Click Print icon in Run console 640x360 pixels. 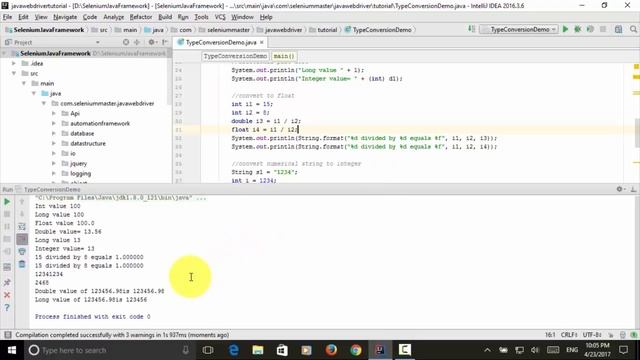coord(22,252)
